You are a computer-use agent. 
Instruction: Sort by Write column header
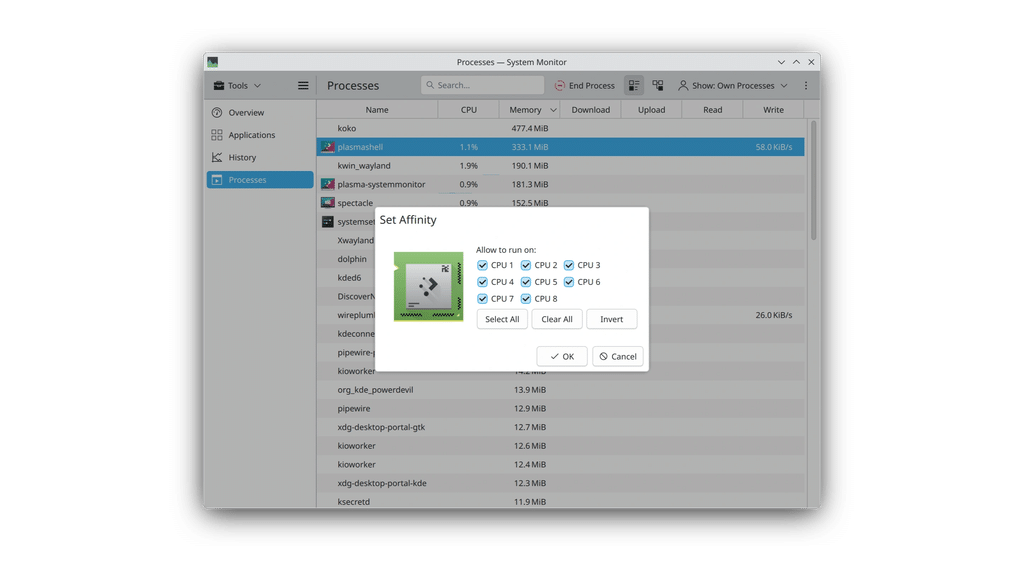(x=773, y=110)
